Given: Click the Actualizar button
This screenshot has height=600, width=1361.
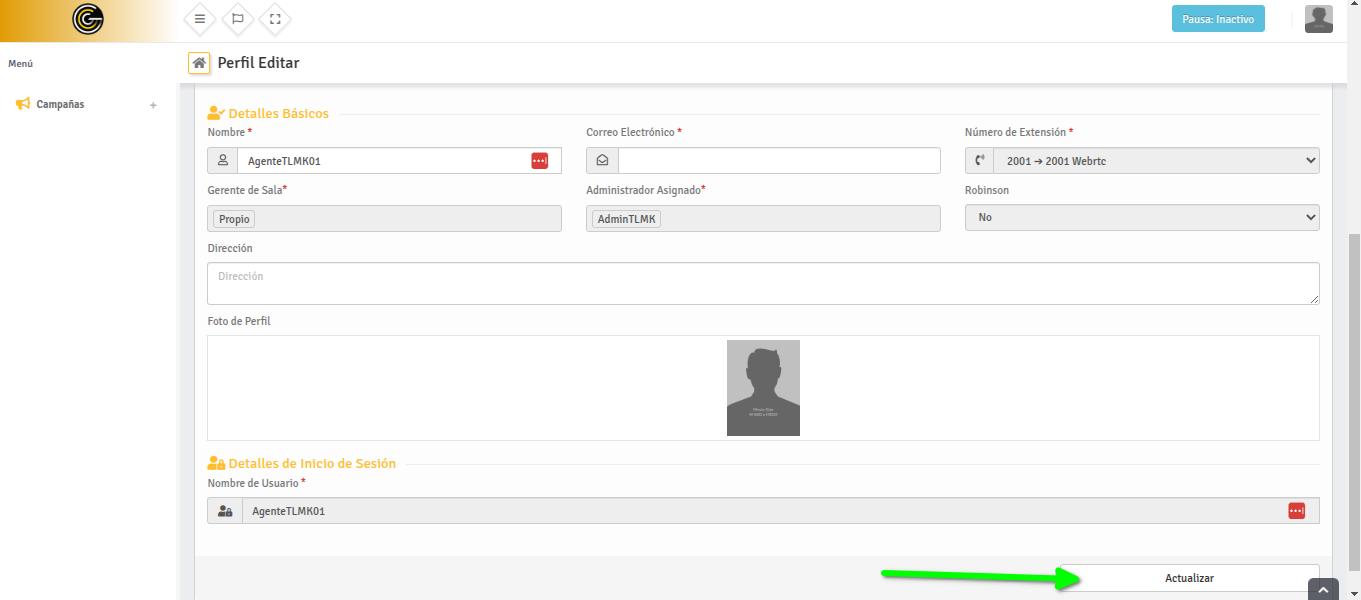Looking at the screenshot, I should 1189,578.
